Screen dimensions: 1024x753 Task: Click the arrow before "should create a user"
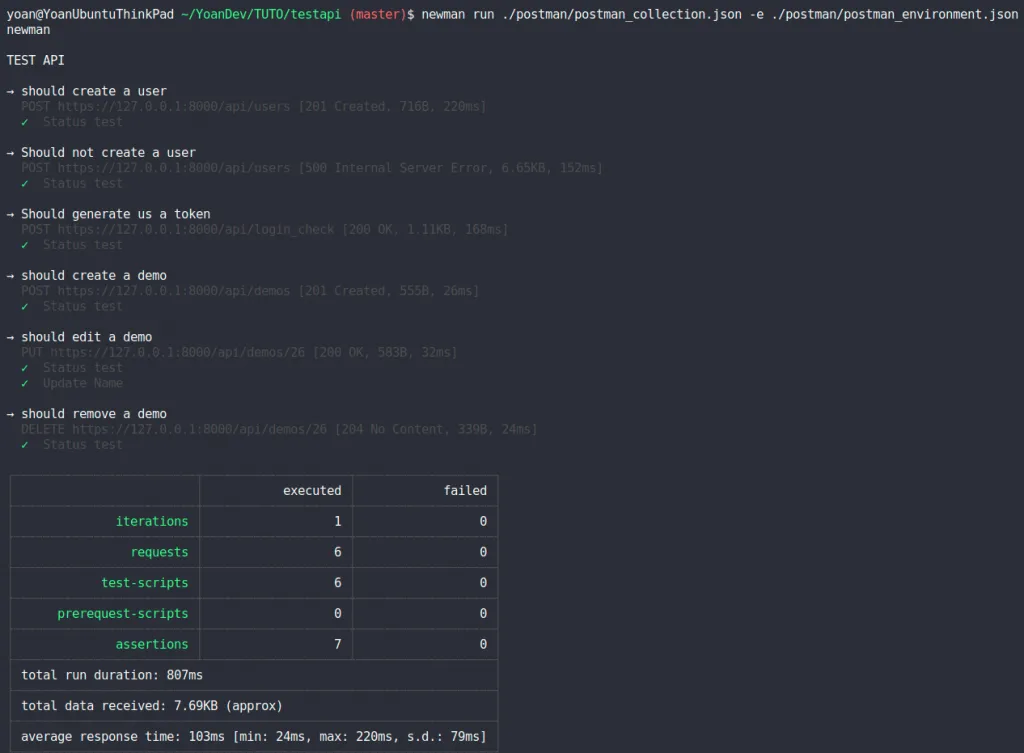coord(10,91)
